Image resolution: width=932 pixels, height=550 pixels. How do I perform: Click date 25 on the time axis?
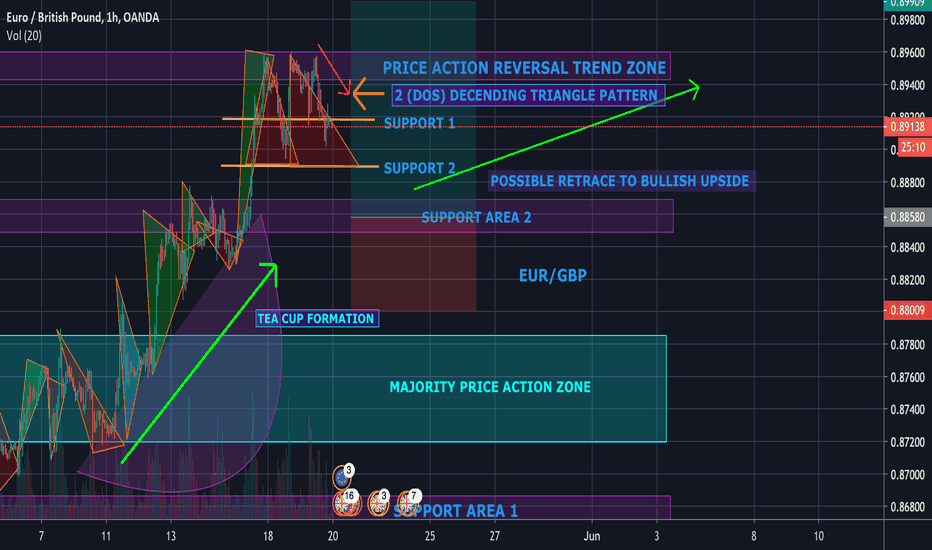pos(430,536)
